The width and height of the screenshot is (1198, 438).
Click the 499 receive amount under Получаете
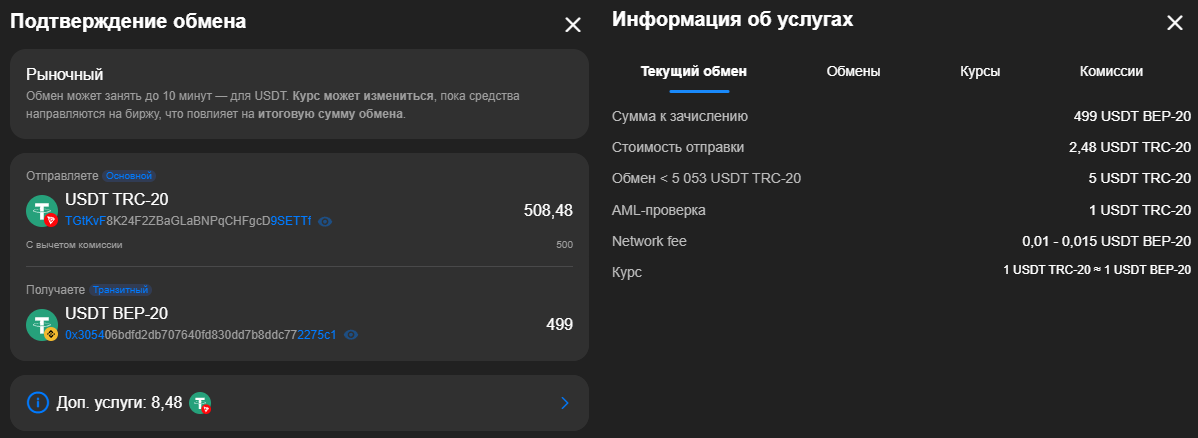(559, 324)
